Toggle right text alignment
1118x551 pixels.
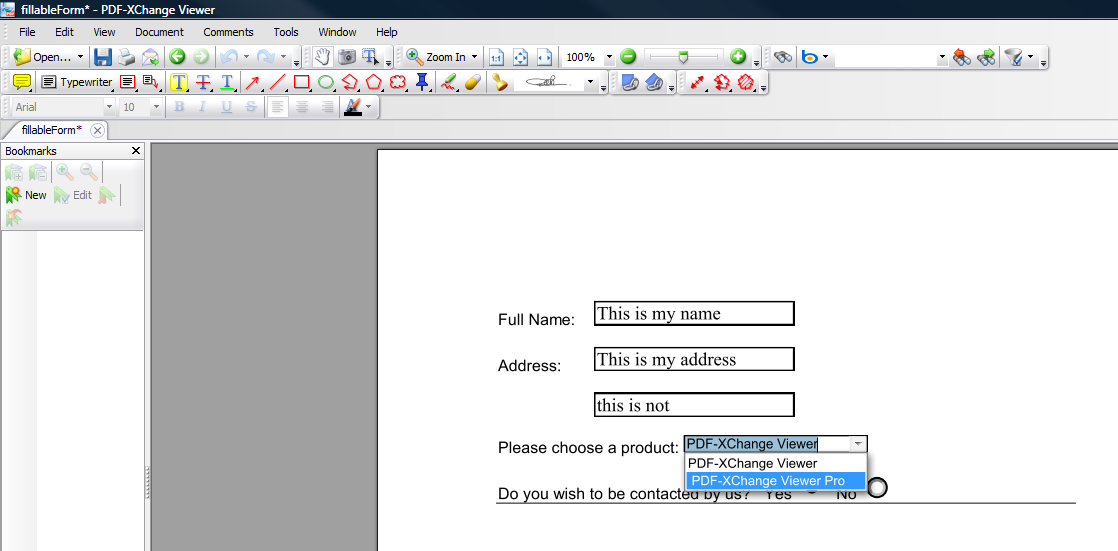pyautogui.click(x=327, y=107)
